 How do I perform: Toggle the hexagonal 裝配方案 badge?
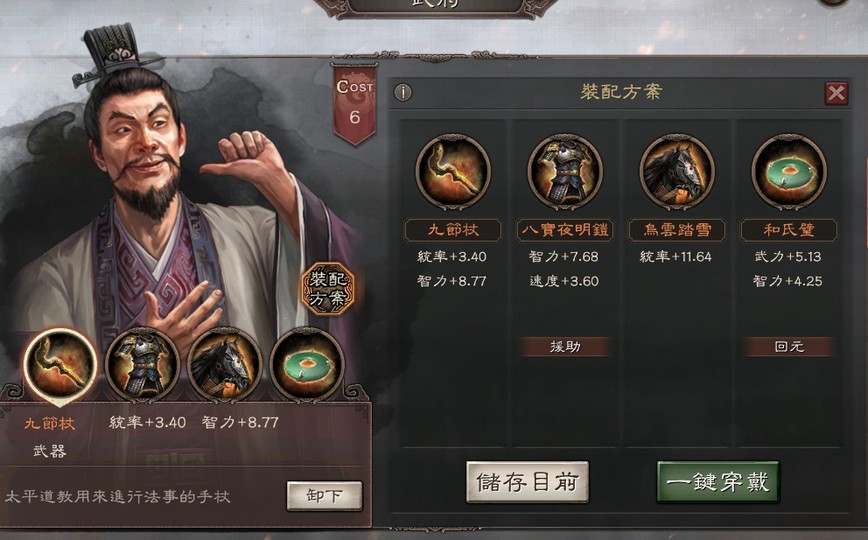(x=328, y=289)
